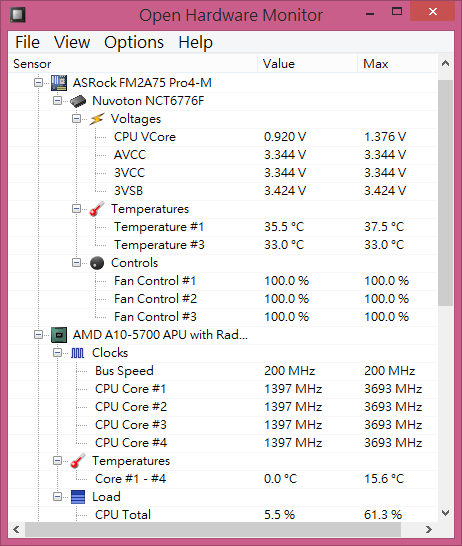Viewport: 462px width, 546px height.
Task: Click the Voltages lightning bolt icon
Action: (96, 119)
